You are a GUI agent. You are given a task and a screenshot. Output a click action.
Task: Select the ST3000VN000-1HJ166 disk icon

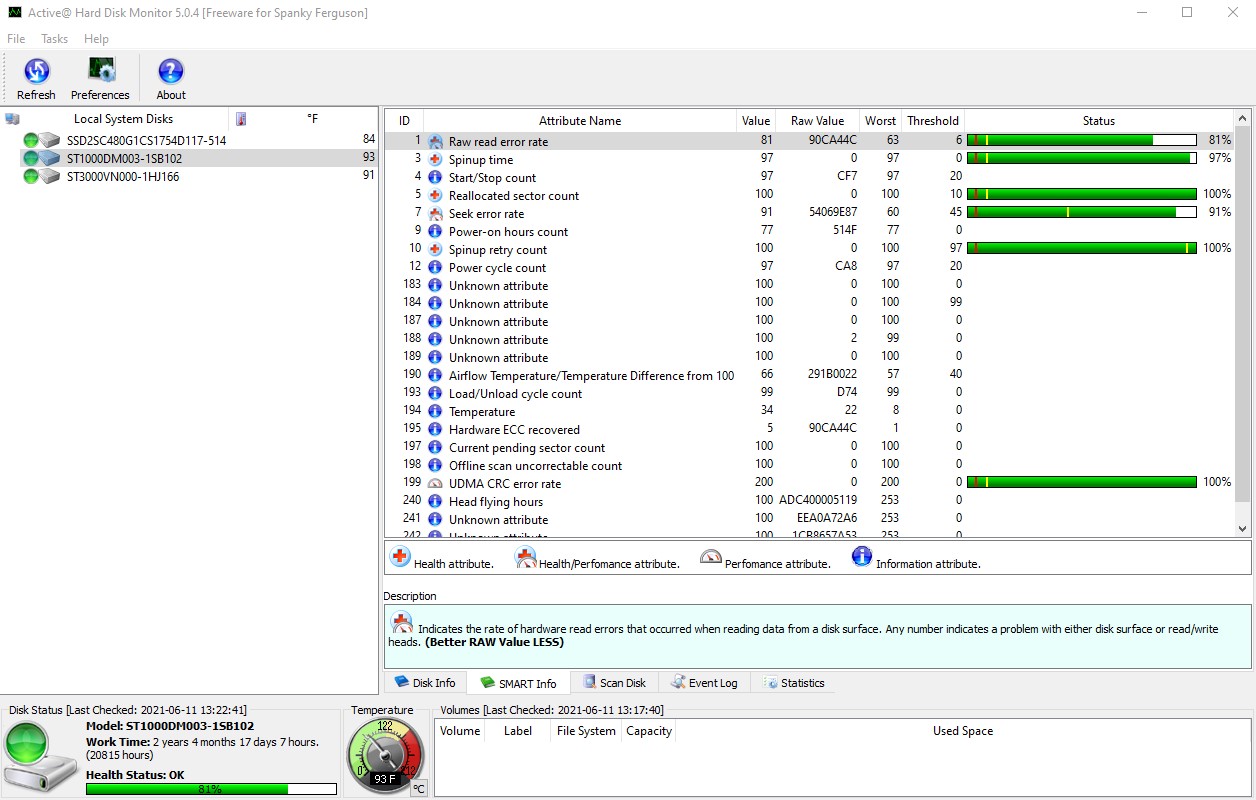tap(41, 177)
